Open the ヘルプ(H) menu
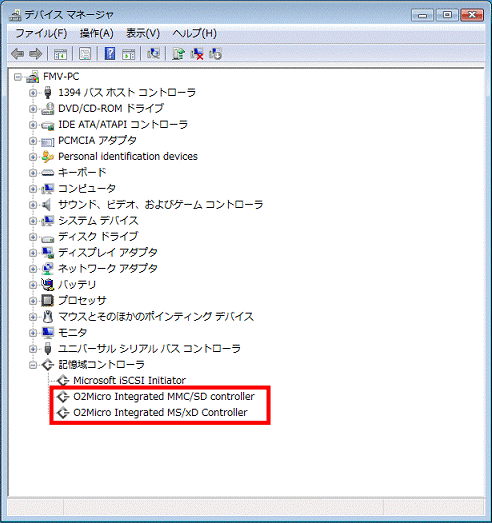Screen dimensions: 492x523 click(x=194, y=33)
